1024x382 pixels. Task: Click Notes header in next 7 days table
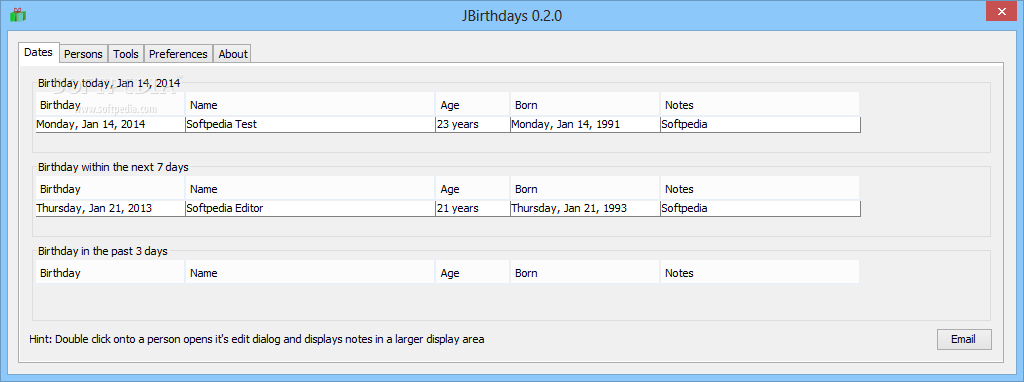click(760, 189)
